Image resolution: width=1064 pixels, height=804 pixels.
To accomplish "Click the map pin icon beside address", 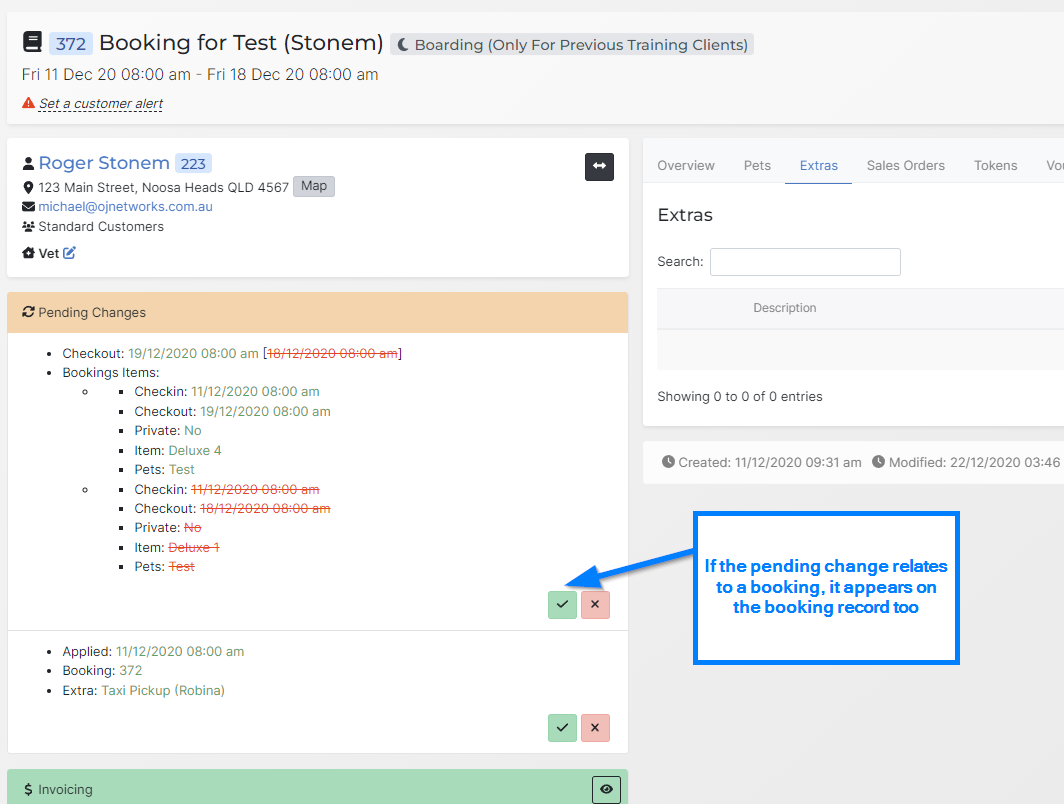I will pyautogui.click(x=28, y=187).
